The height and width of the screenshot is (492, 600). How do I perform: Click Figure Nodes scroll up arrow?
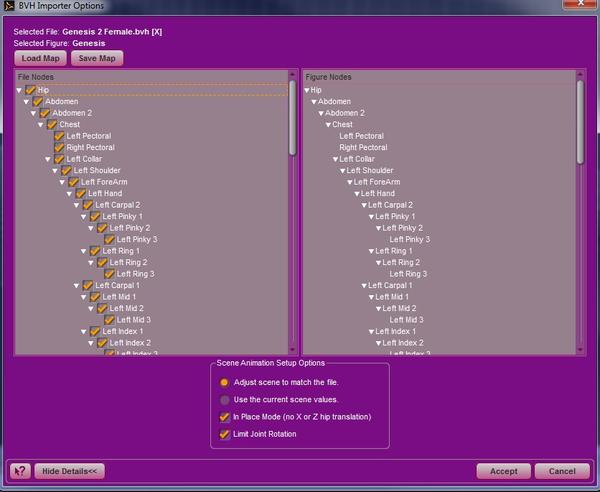click(580, 75)
